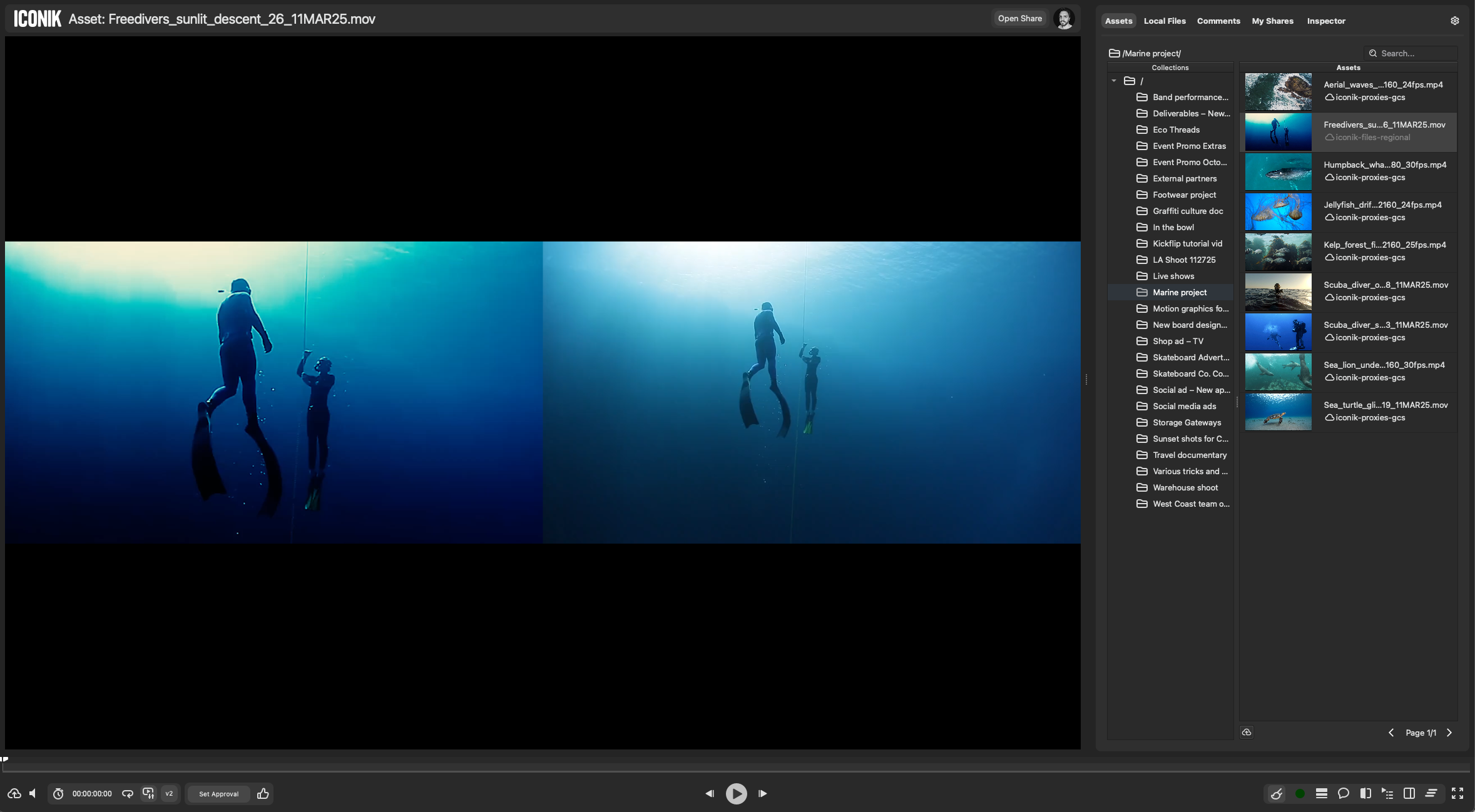
Task: Click the Open Share button
Action: [x=1019, y=18]
